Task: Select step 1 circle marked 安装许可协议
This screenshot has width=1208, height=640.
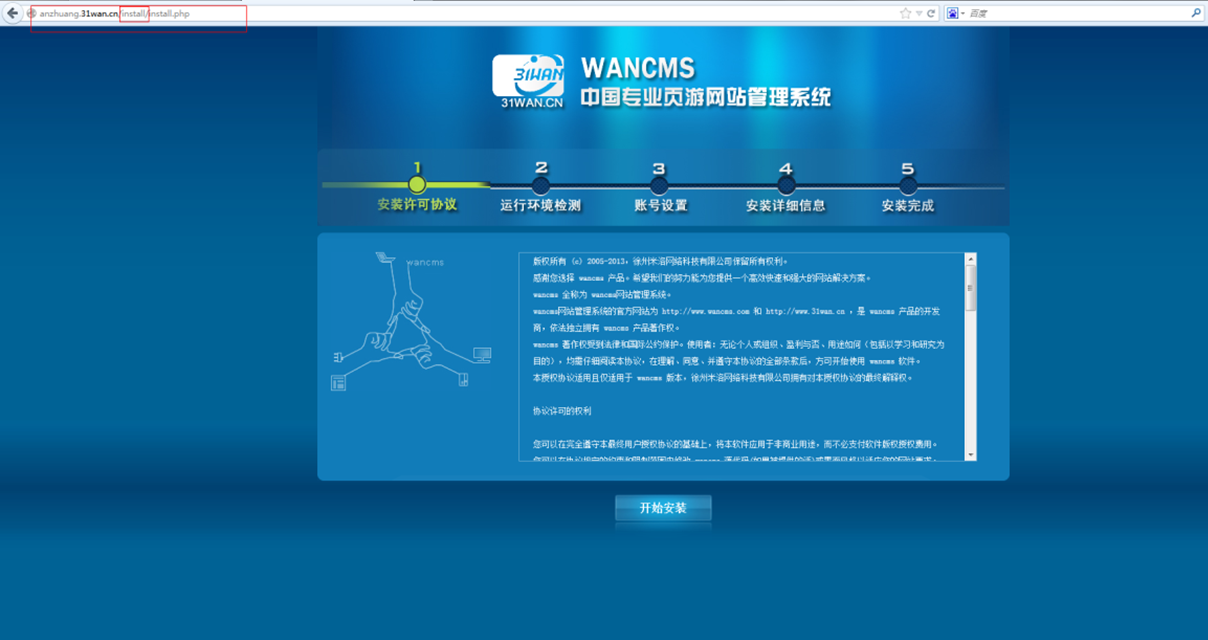Action: [x=417, y=185]
